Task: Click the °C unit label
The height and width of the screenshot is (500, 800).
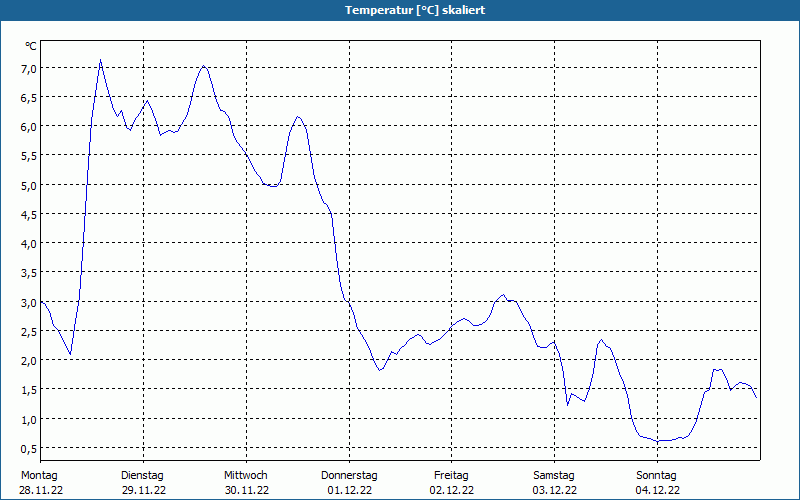Action: click(x=31, y=46)
